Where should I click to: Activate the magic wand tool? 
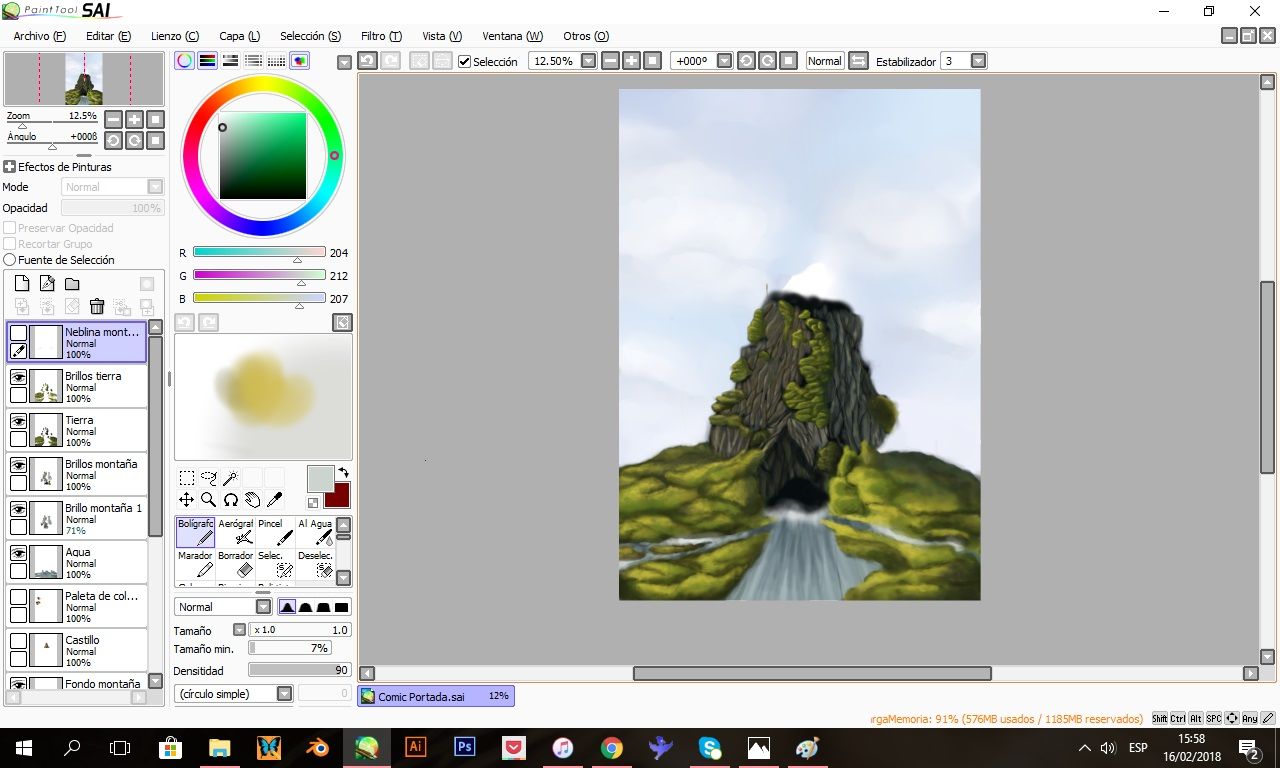pyautogui.click(x=230, y=478)
